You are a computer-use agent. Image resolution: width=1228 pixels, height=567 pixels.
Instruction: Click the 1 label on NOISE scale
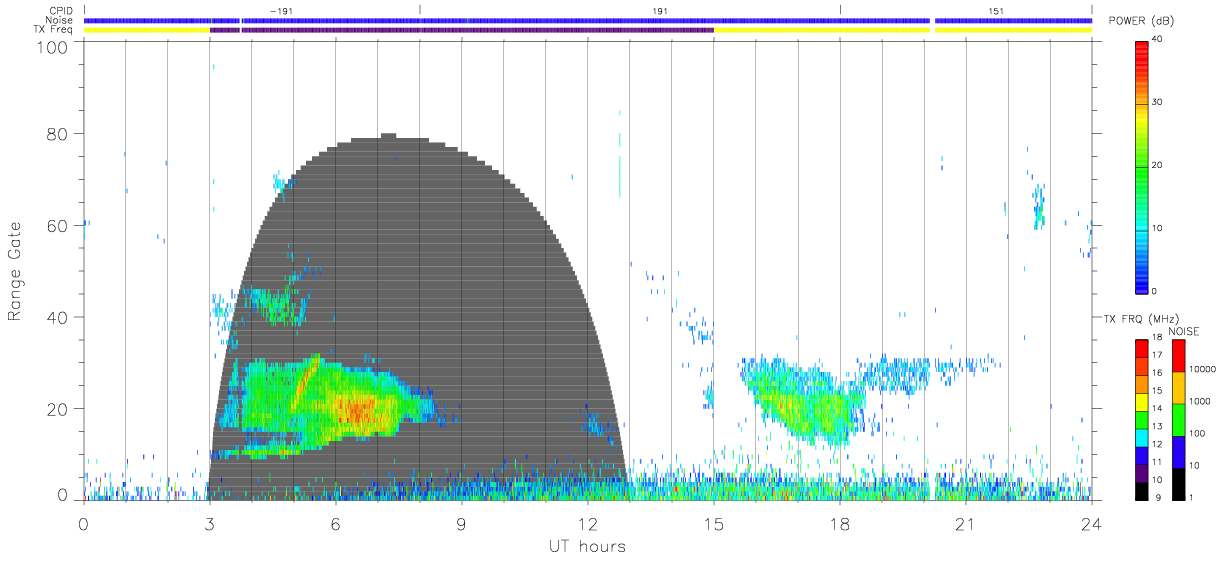[1192, 497]
